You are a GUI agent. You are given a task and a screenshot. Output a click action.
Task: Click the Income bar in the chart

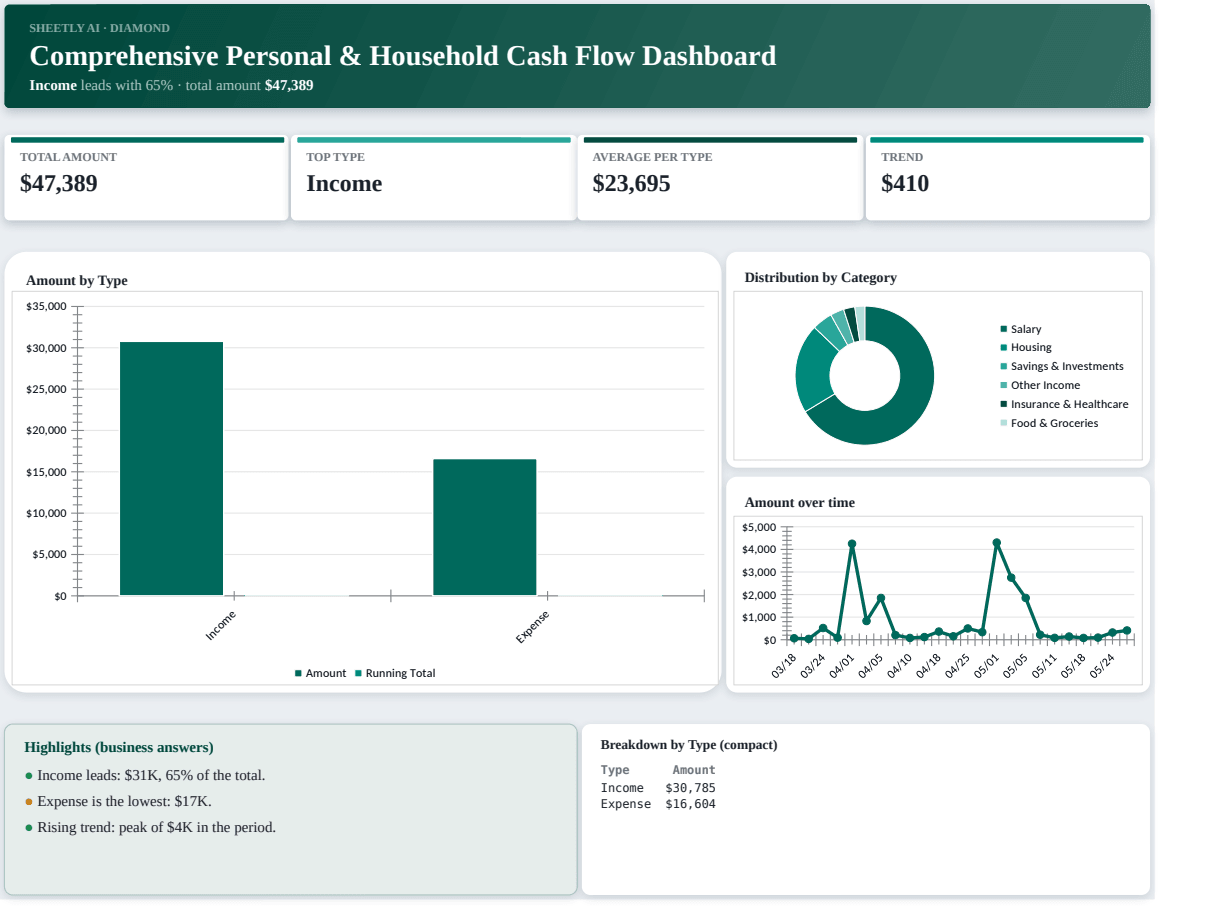(171, 469)
